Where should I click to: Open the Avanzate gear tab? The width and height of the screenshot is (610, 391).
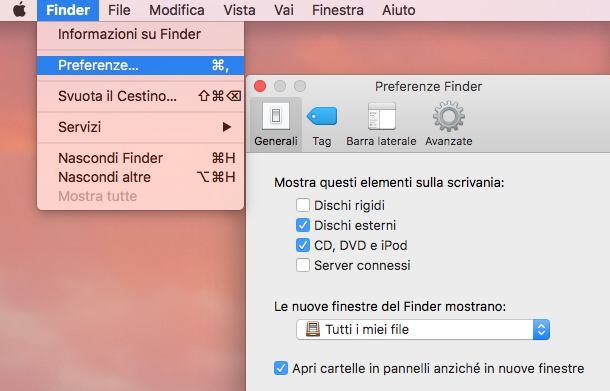click(449, 124)
